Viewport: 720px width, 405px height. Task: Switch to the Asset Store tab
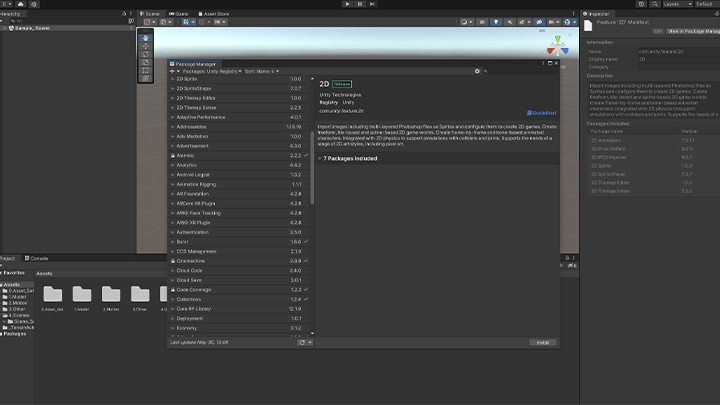[213, 14]
